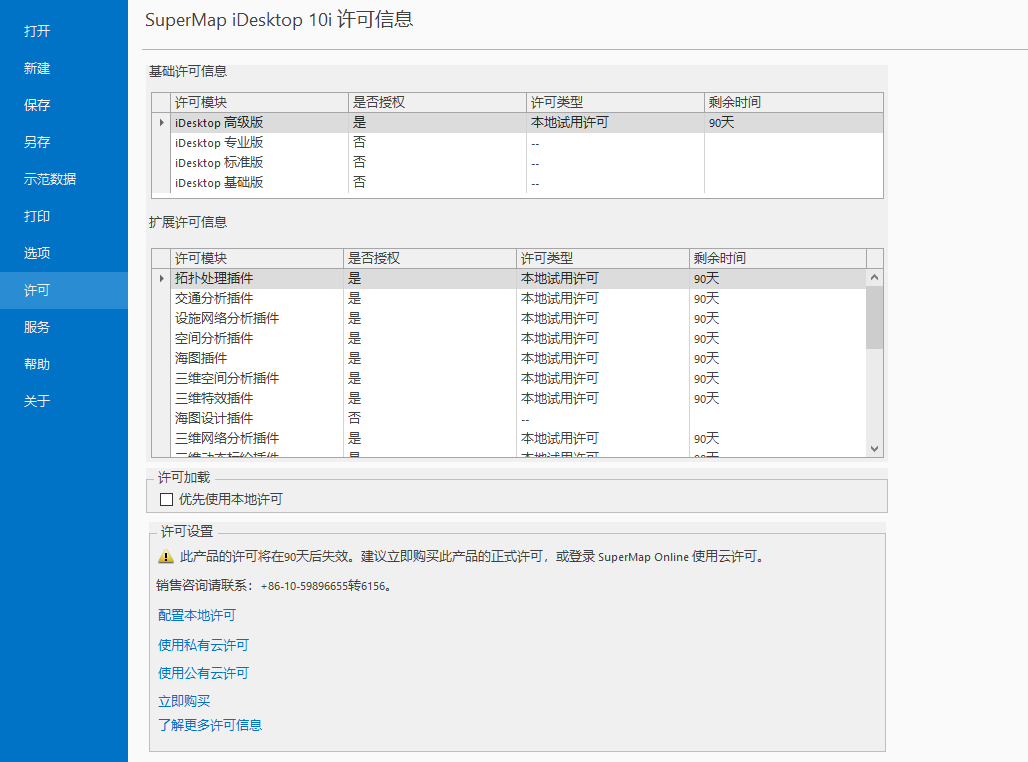Screen dimensions: 1028x762
Task: Select the 空间分析插件 row
Action: pyautogui.click(x=509, y=338)
